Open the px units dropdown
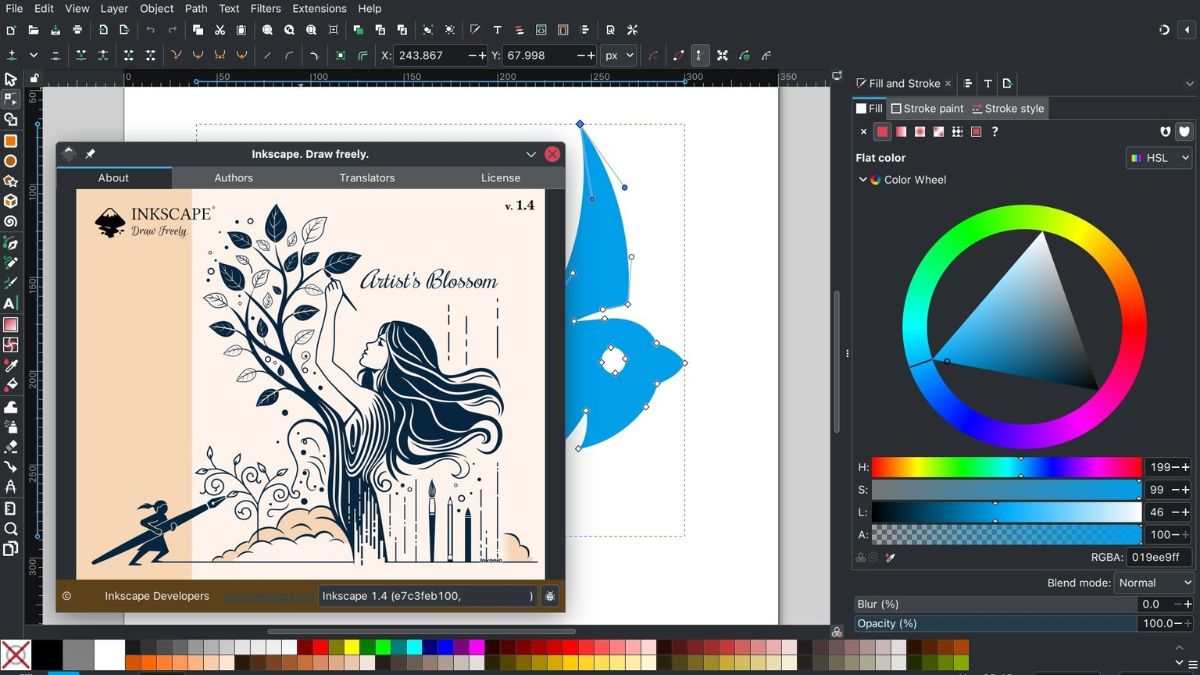Image resolution: width=1200 pixels, height=675 pixels. (618, 55)
